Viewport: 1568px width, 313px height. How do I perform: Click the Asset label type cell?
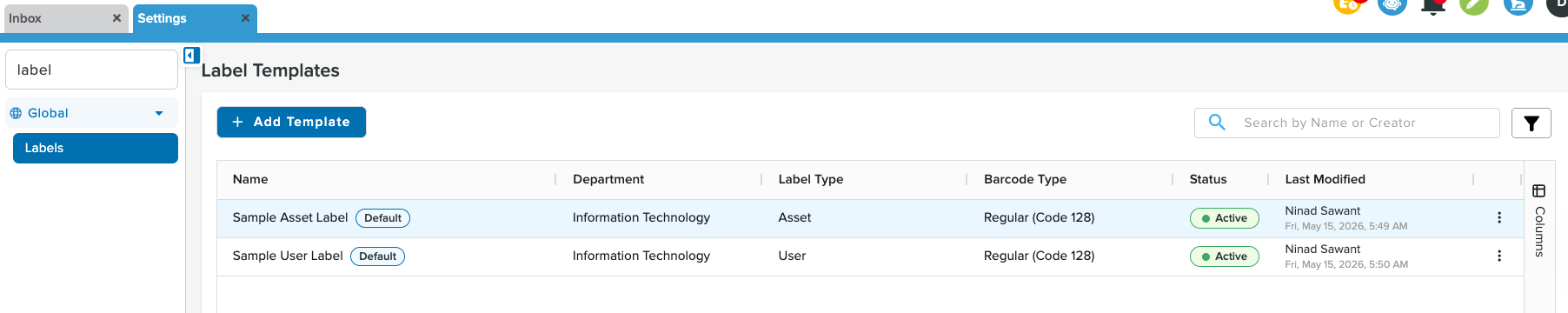pyautogui.click(x=794, y=217)
